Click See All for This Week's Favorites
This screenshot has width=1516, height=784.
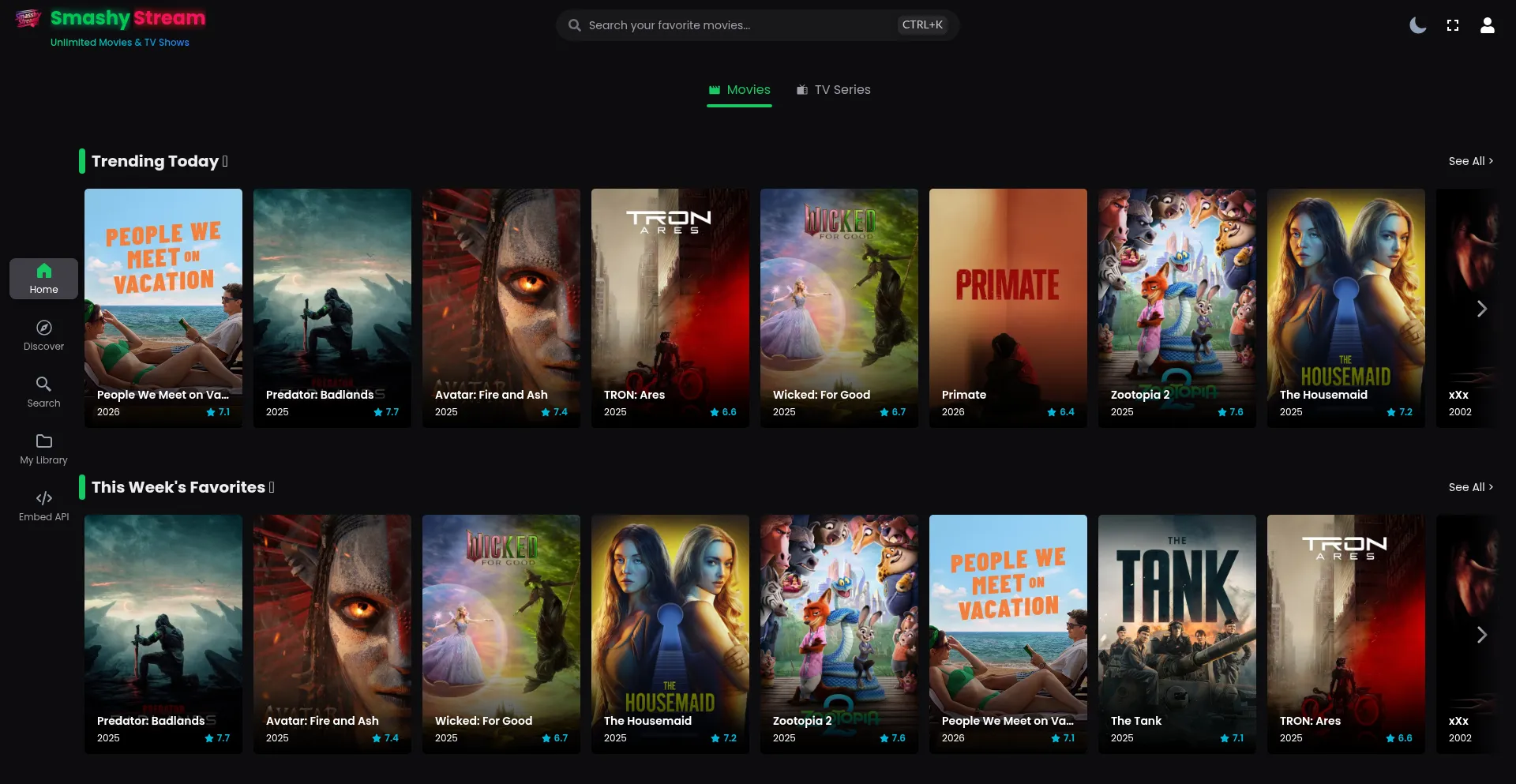(1470, 487)
